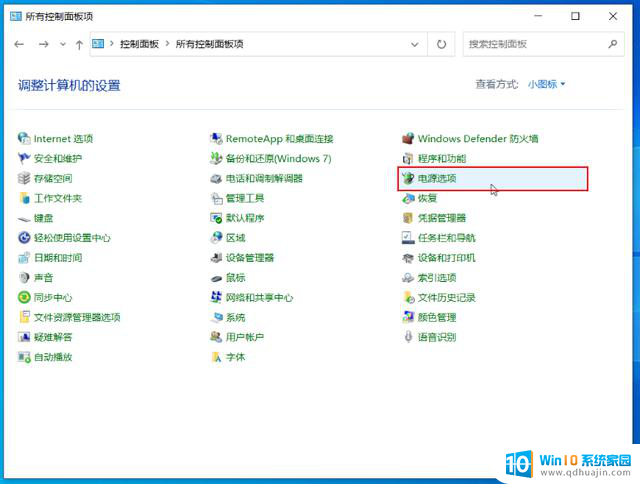The height and width of the screenshot is (484, 640).
Task: Click the 存储空间 drives icon
Action: pyautogui.click(x=24, y=178)
